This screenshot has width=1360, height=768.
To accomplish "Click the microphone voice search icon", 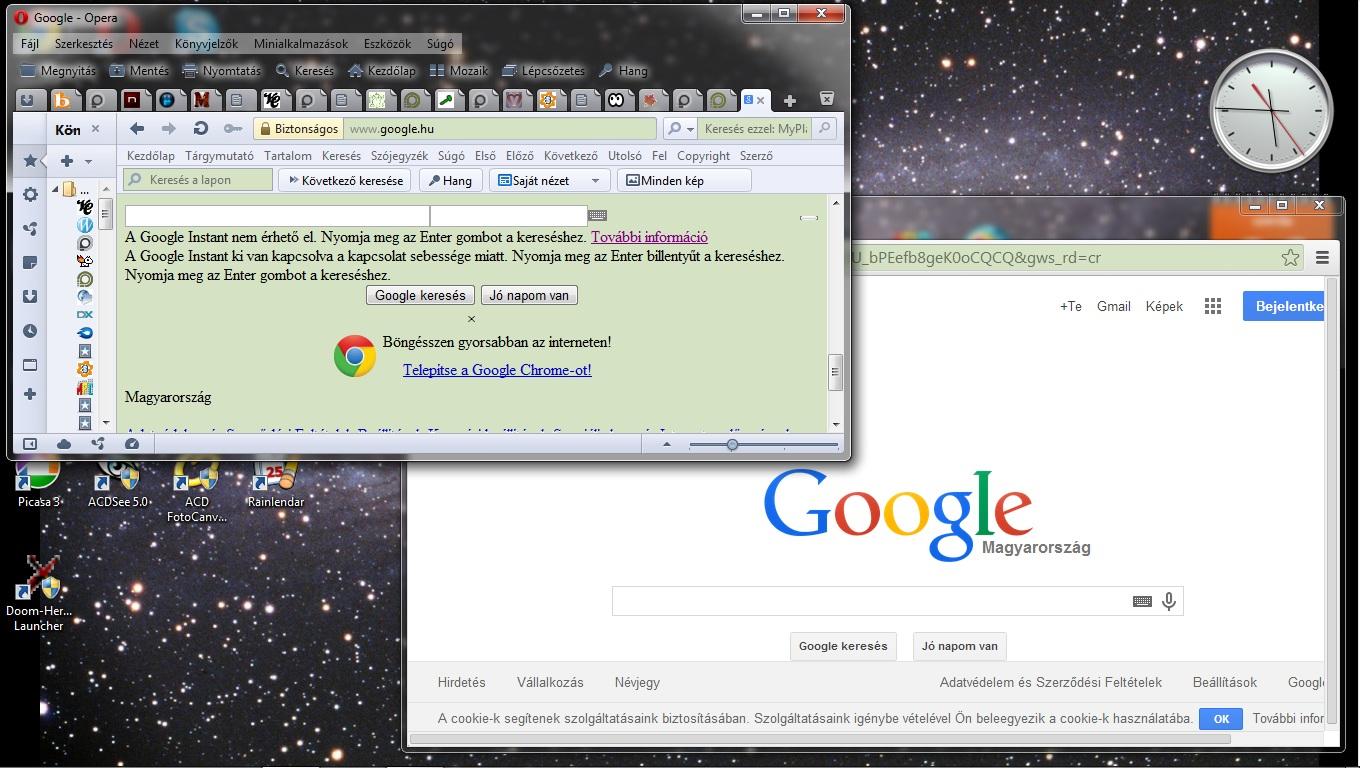I will pyautogui.click(x=1168, y=601).
